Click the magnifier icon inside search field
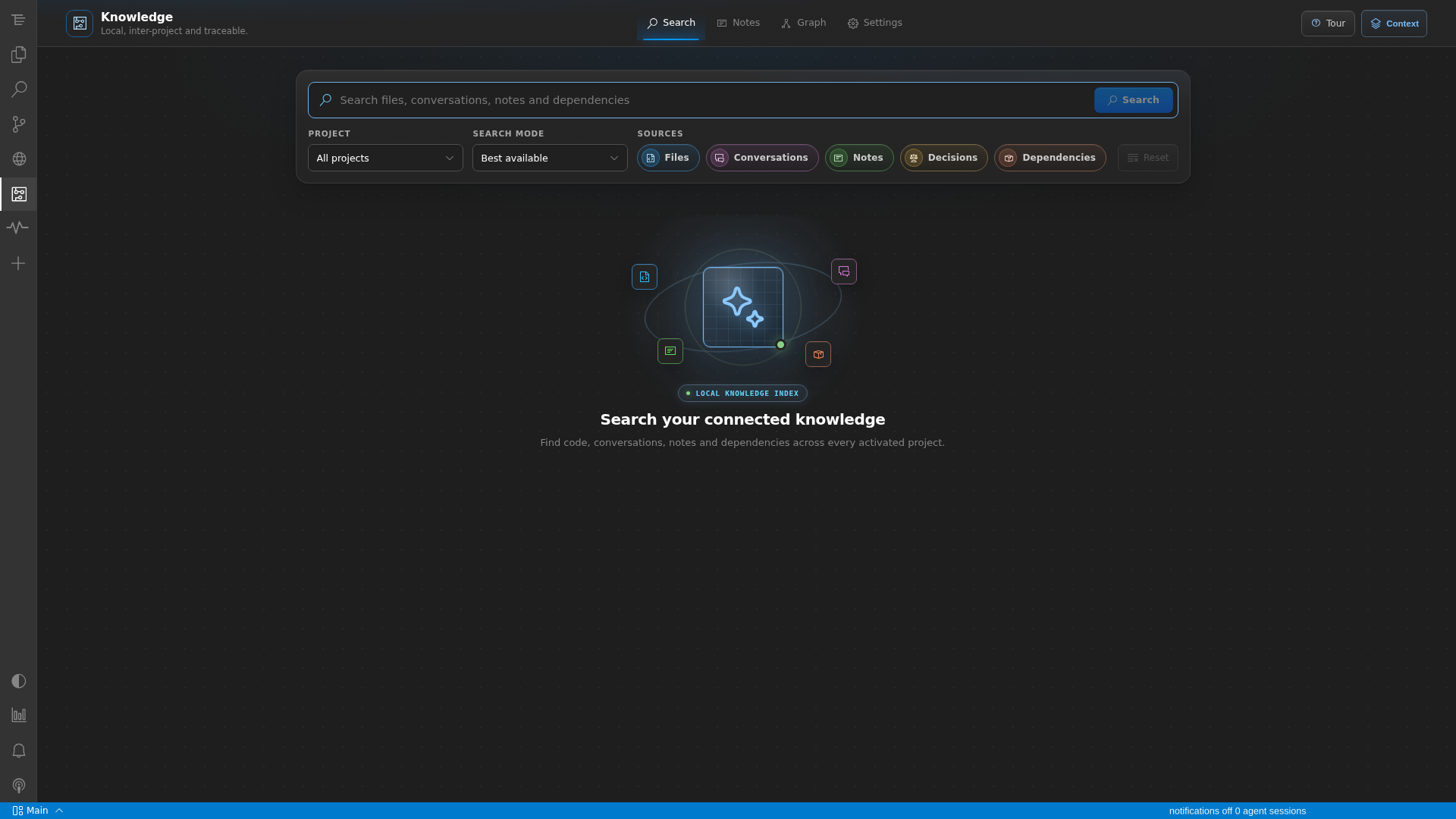The width and height of the screenshot is (1456, 819). pyautogui.click(x=325, y=100)
